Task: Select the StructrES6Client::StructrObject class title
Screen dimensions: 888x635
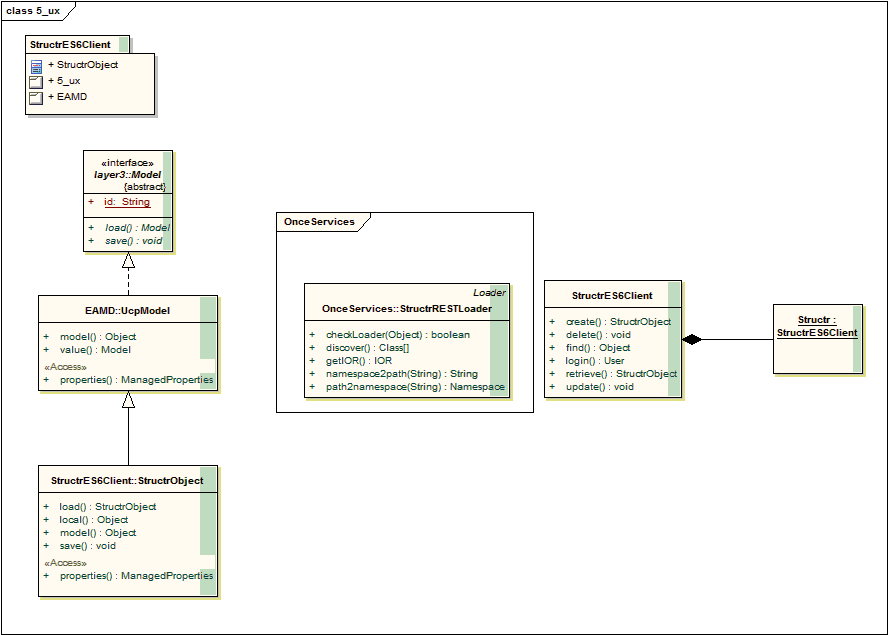Action: click(126, 481)
